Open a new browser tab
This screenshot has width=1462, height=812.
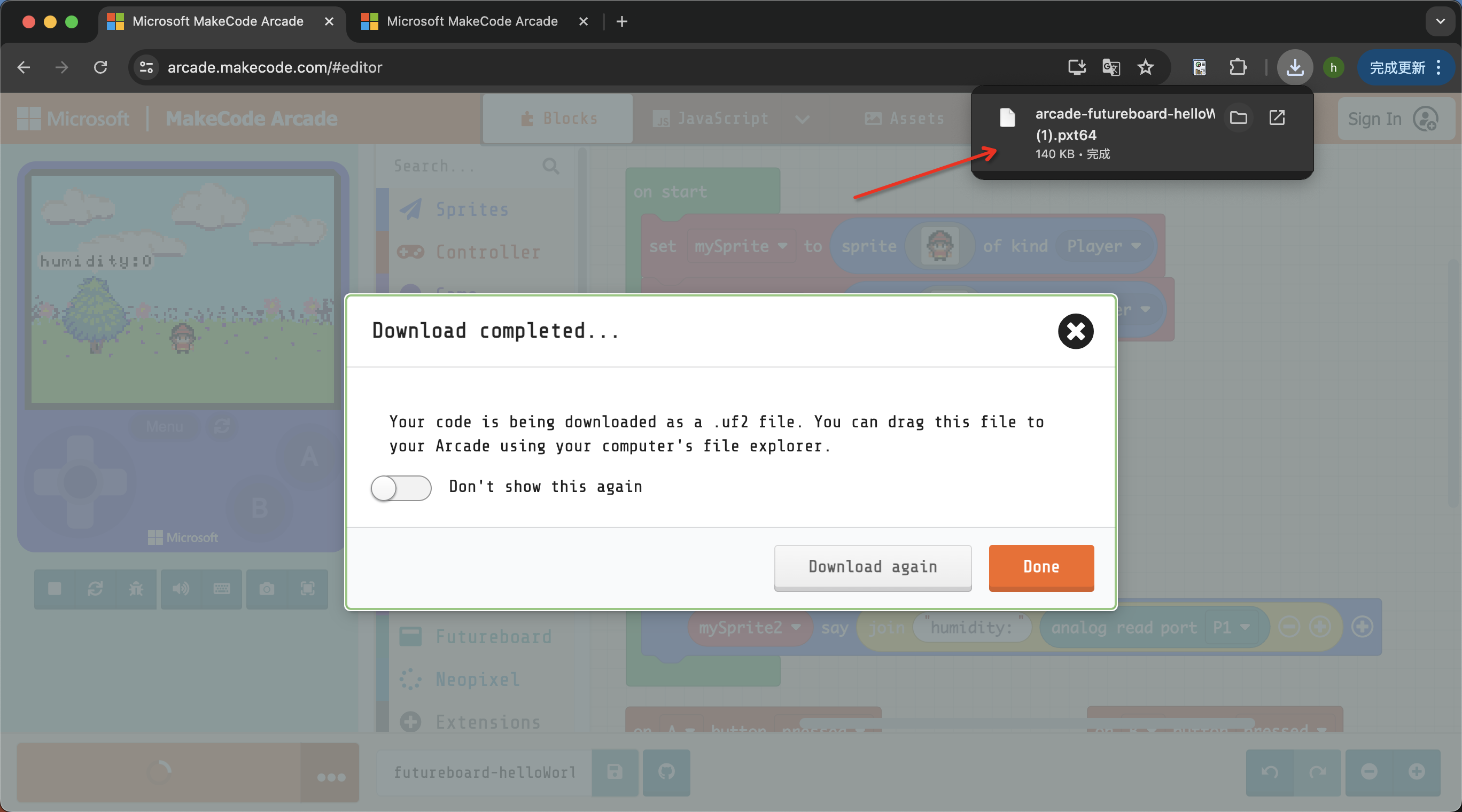[621, 21]
